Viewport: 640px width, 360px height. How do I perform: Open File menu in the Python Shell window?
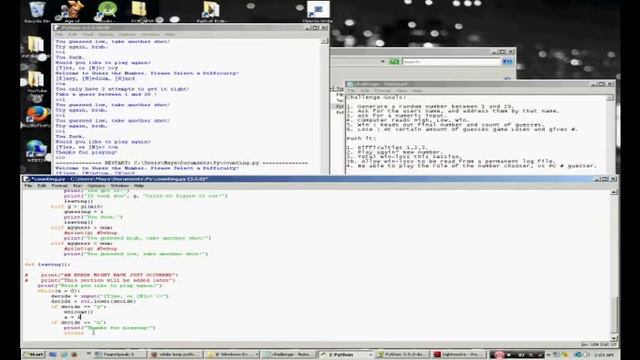click(60, 35)
